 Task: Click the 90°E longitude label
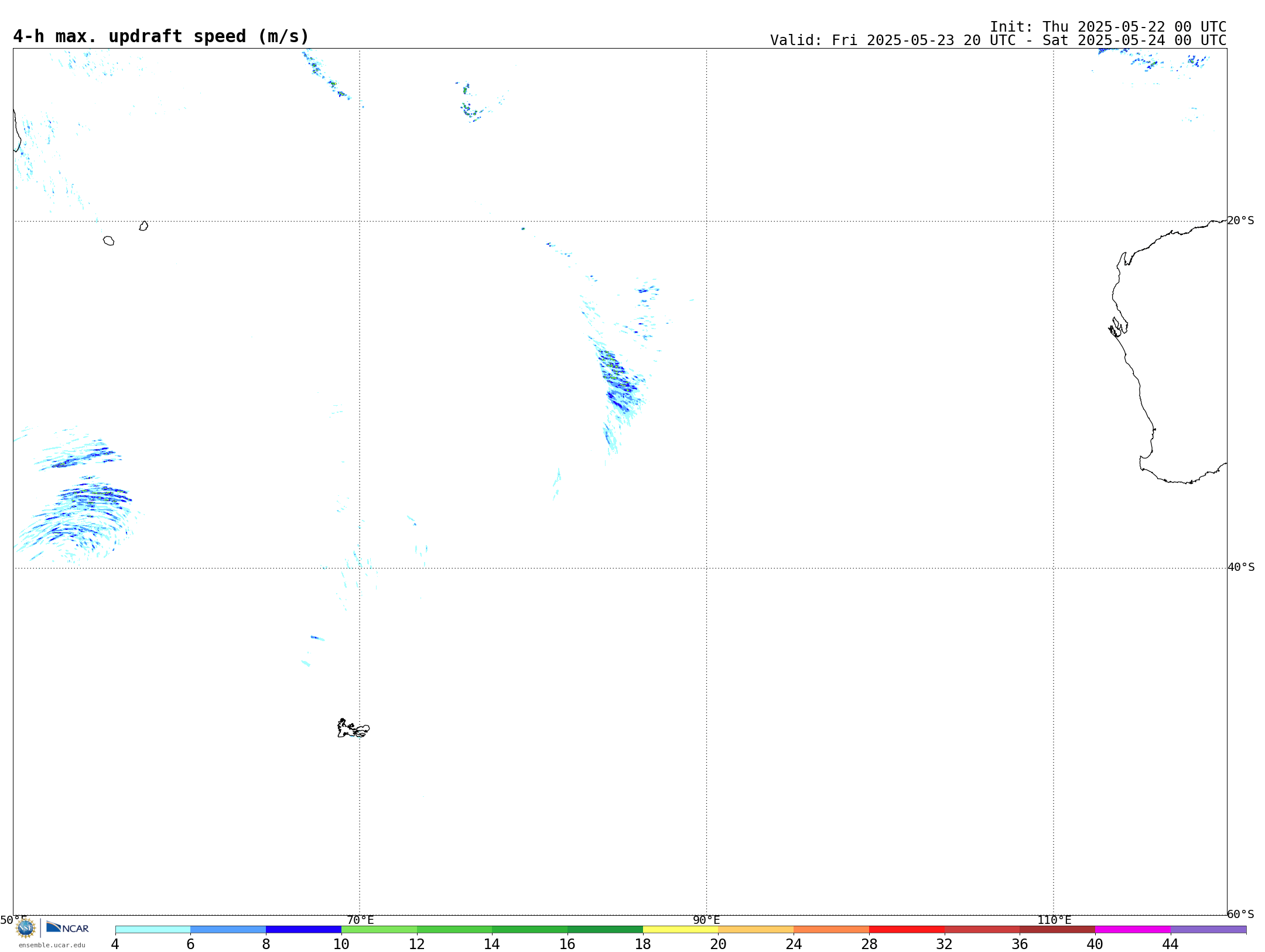pyautogui.click(x=706, y=920)
